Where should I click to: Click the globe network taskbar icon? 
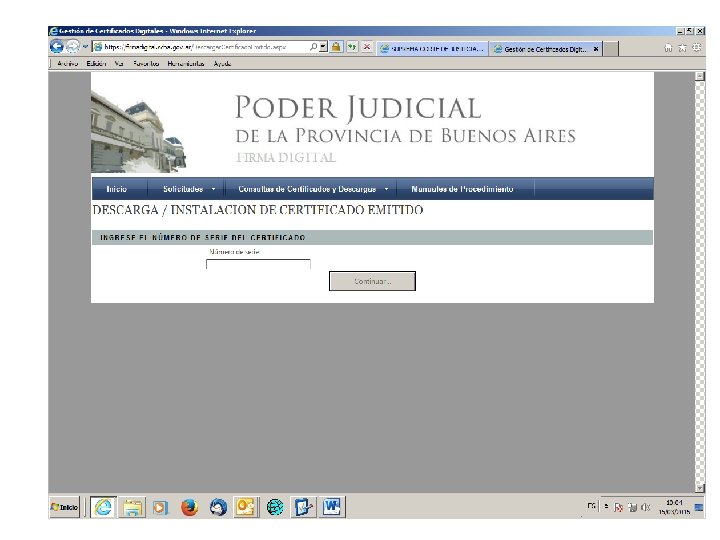pyautogui.click(x=275, y=507)
